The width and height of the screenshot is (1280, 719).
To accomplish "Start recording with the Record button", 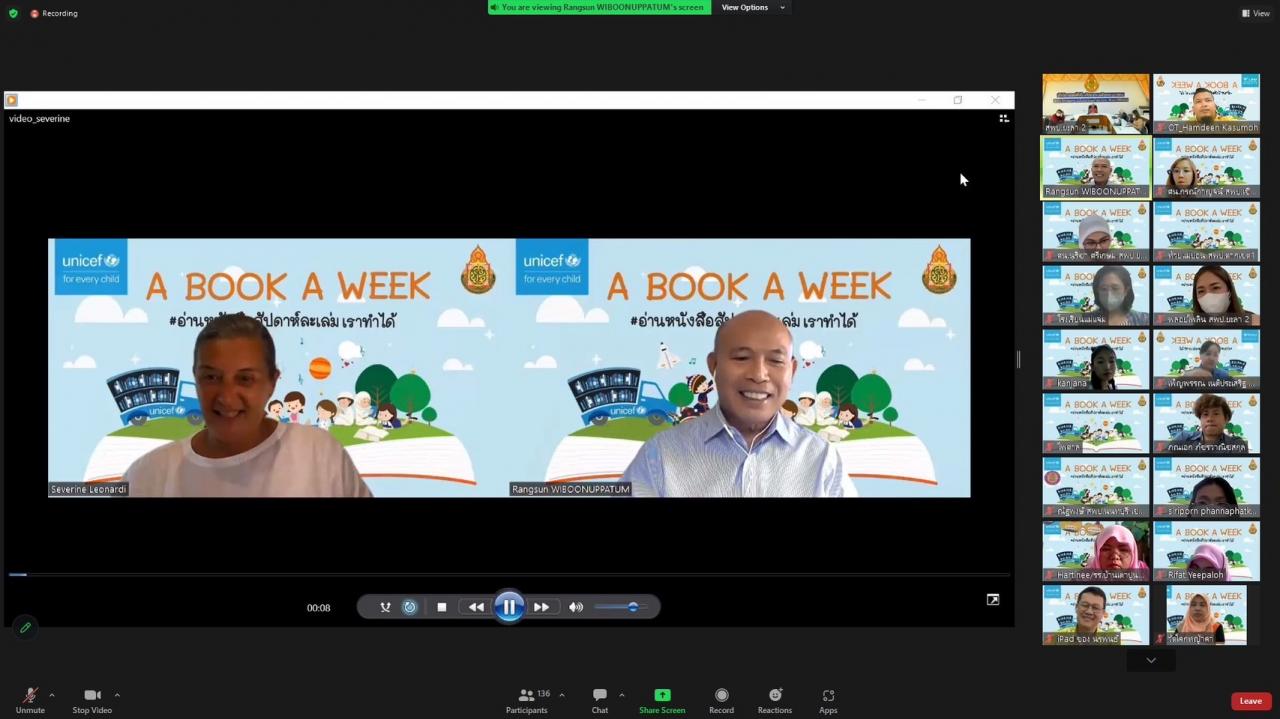I will [721, 700].
